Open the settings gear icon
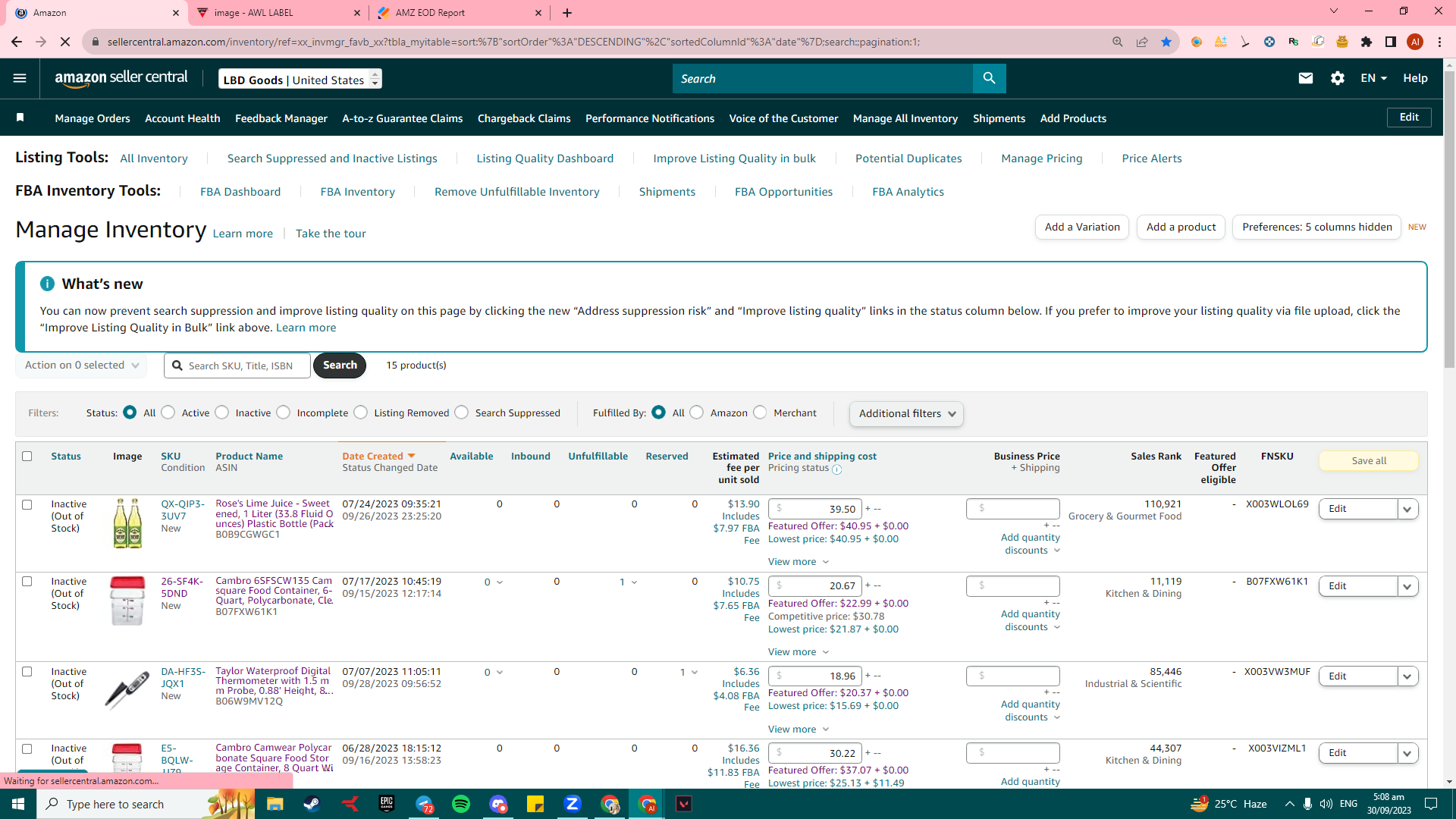 pos(1338,78)
